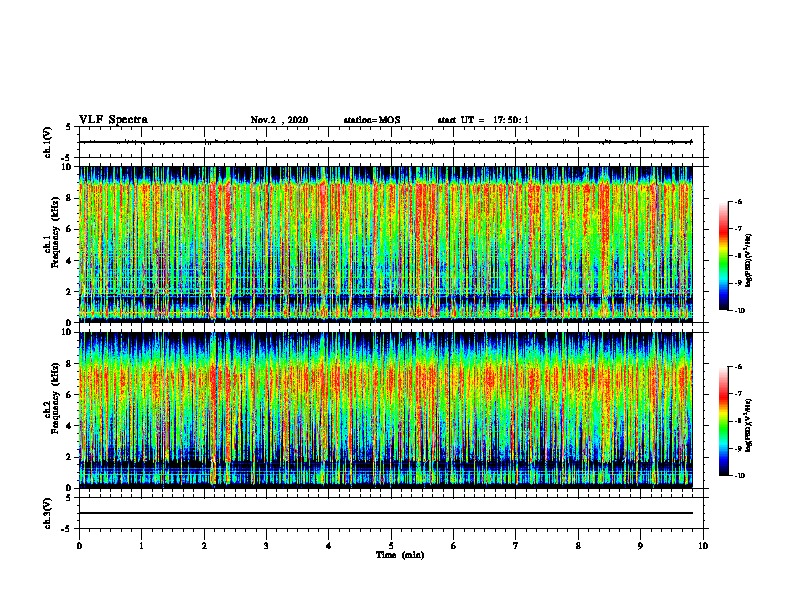This screenshot has height=612, width=792.
Task: Click the ch.3 flat voltage trace
Action: (x=386, y=513)
